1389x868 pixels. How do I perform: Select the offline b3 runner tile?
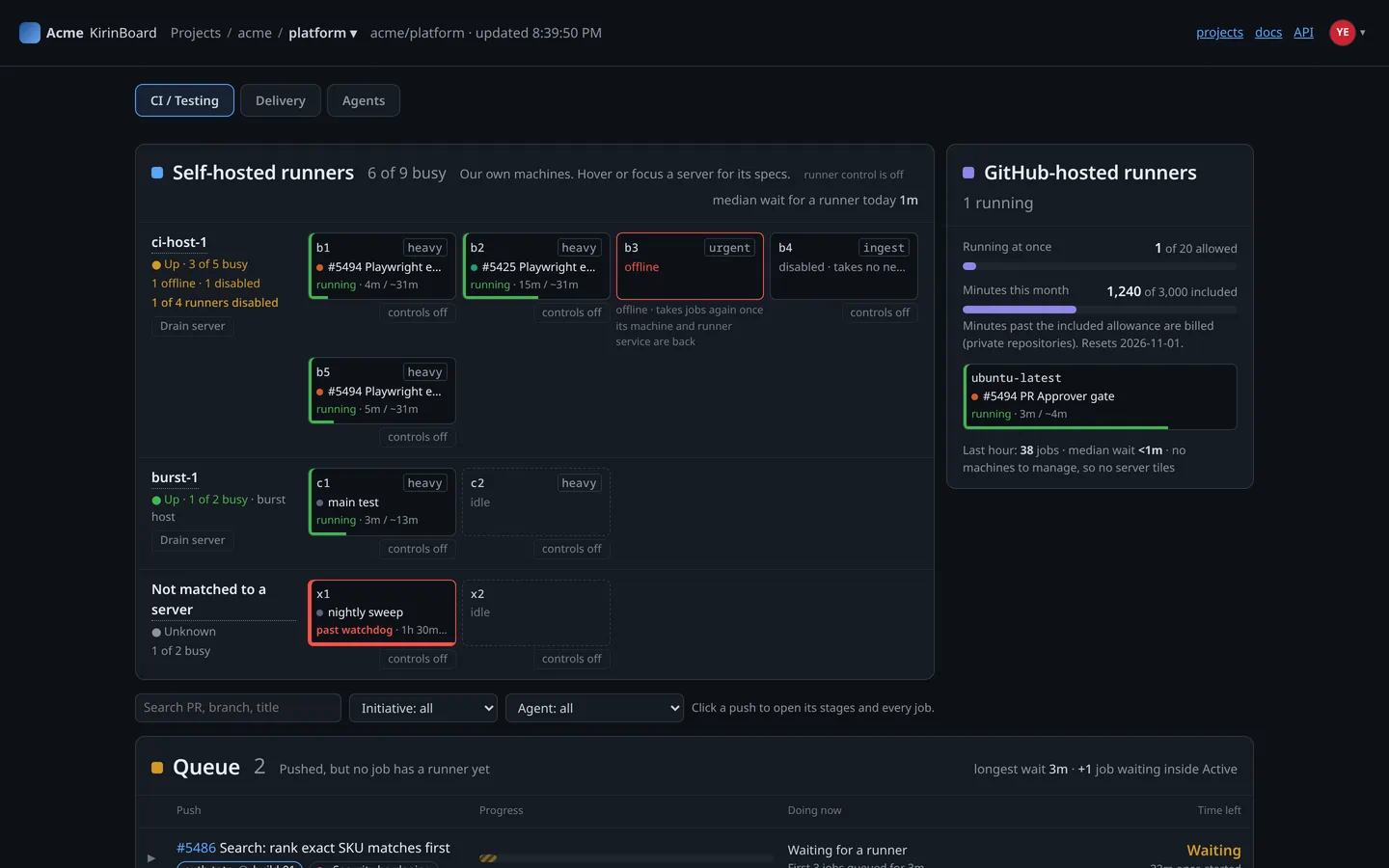pos(690,266)
